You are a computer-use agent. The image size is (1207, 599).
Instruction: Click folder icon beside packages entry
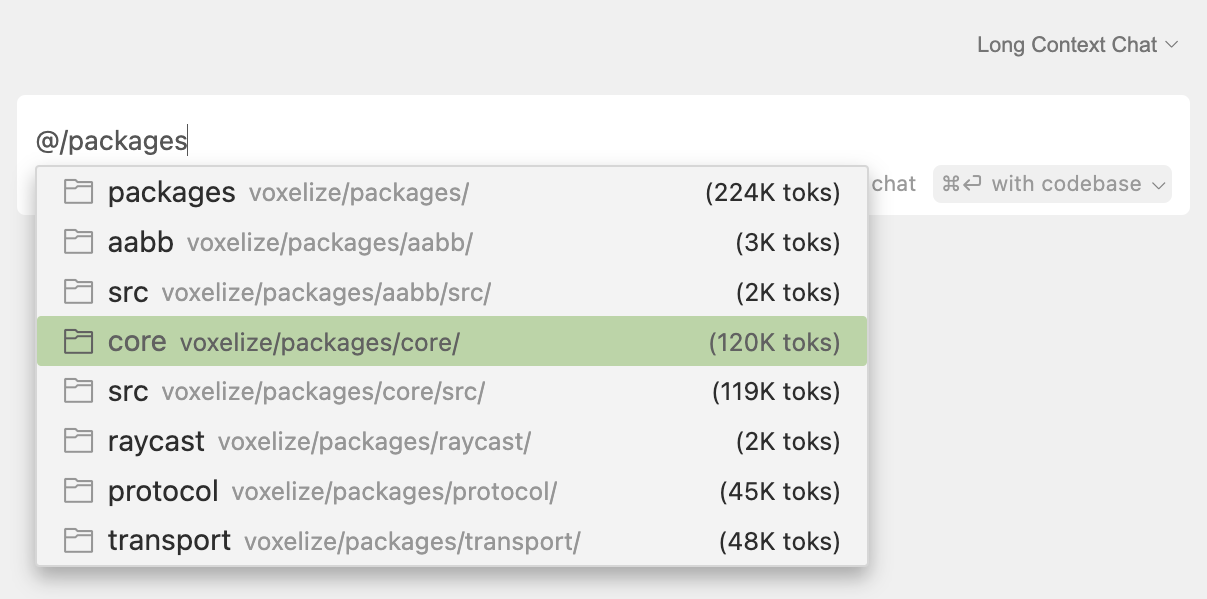point(78,192)
